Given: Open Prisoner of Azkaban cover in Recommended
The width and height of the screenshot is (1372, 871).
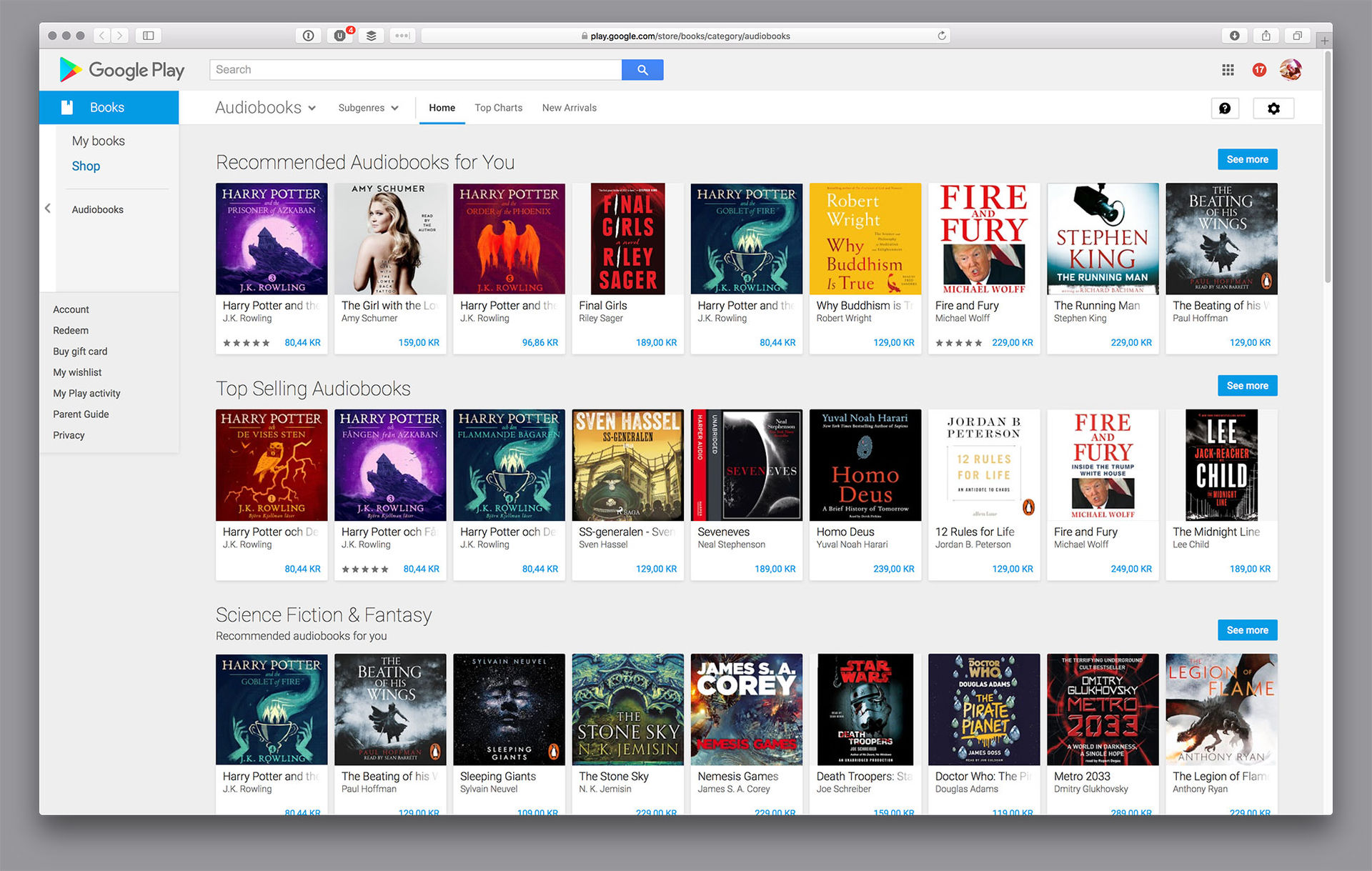Looking at the screenshot, I should click(x=272, y=239).
